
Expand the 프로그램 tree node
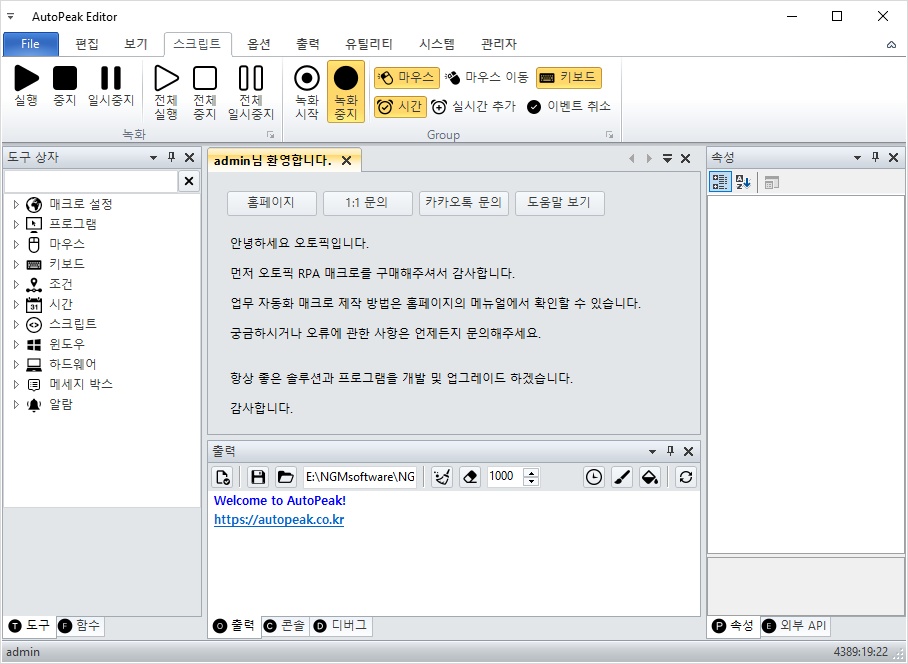click(x=16, y=224)
